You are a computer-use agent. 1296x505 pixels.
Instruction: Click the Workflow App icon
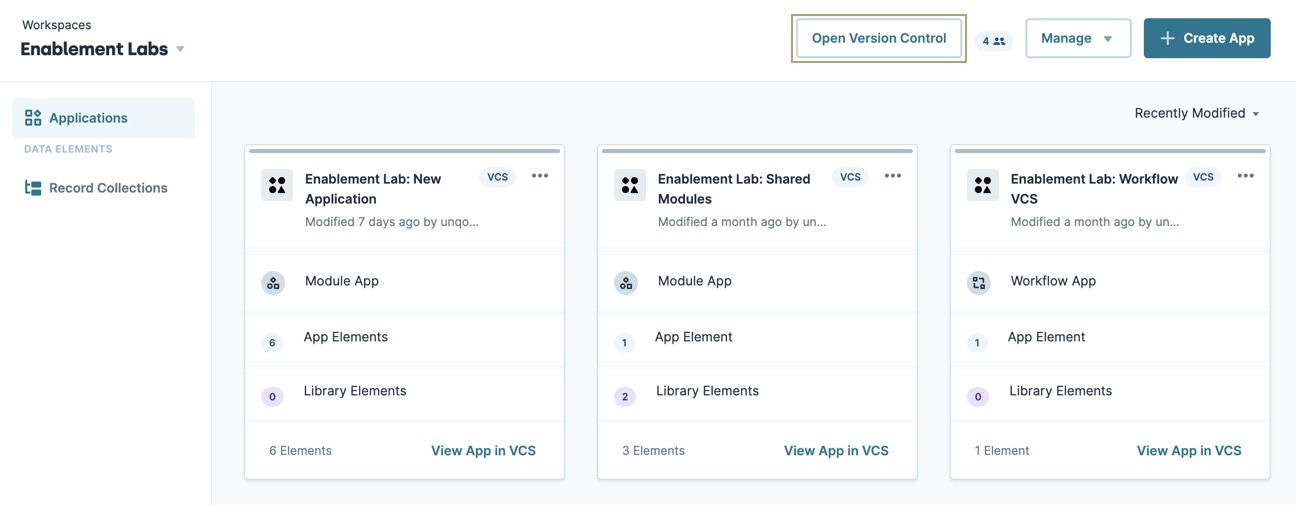(979, 283)
